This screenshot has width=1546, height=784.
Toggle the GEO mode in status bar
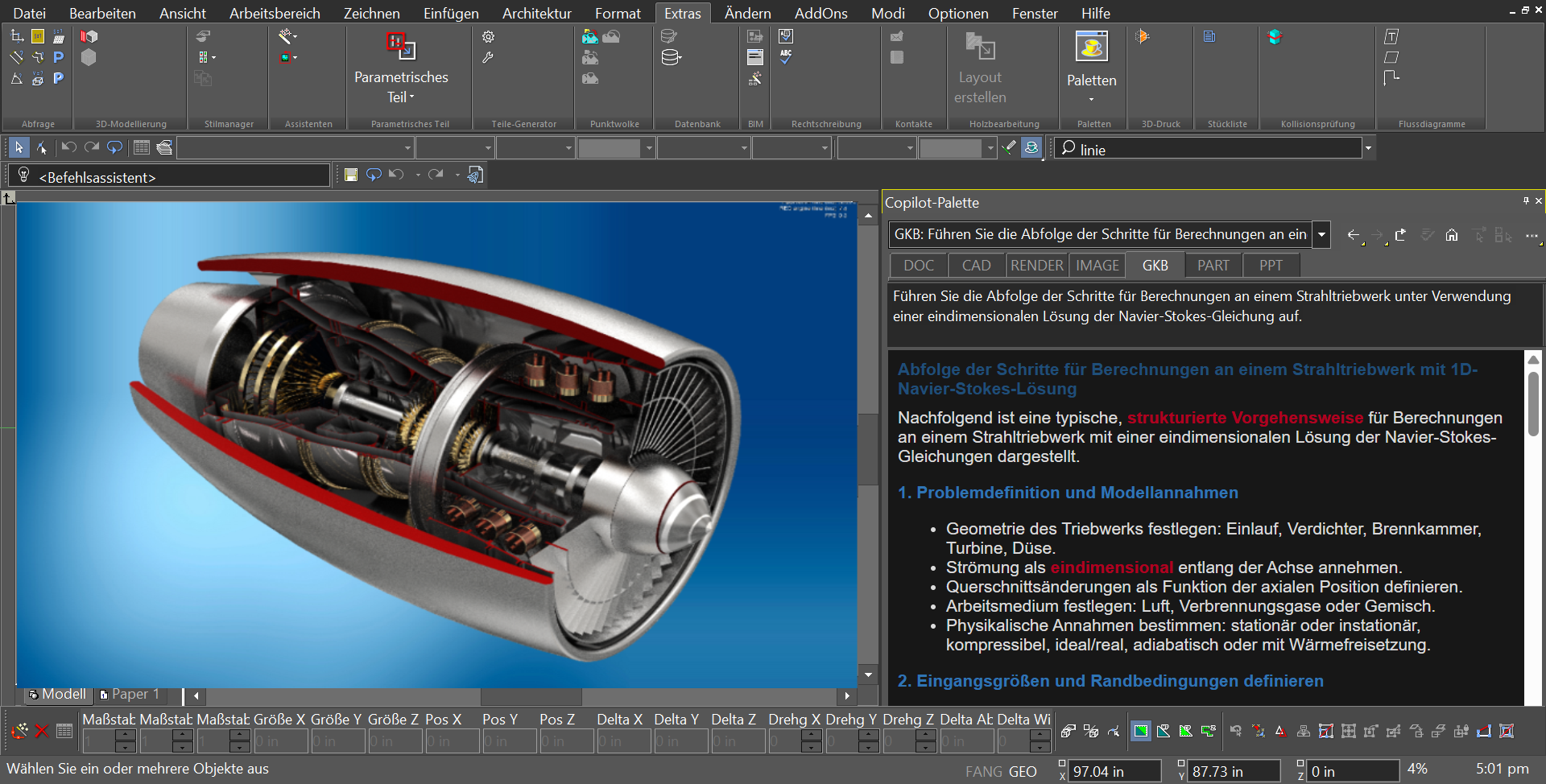click(1023, 771)
